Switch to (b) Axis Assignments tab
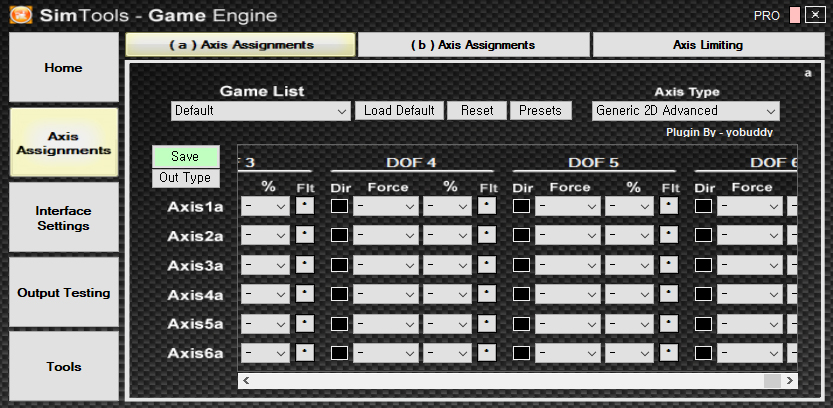Viewport: 833px width, 408px height. pos(473,45)
